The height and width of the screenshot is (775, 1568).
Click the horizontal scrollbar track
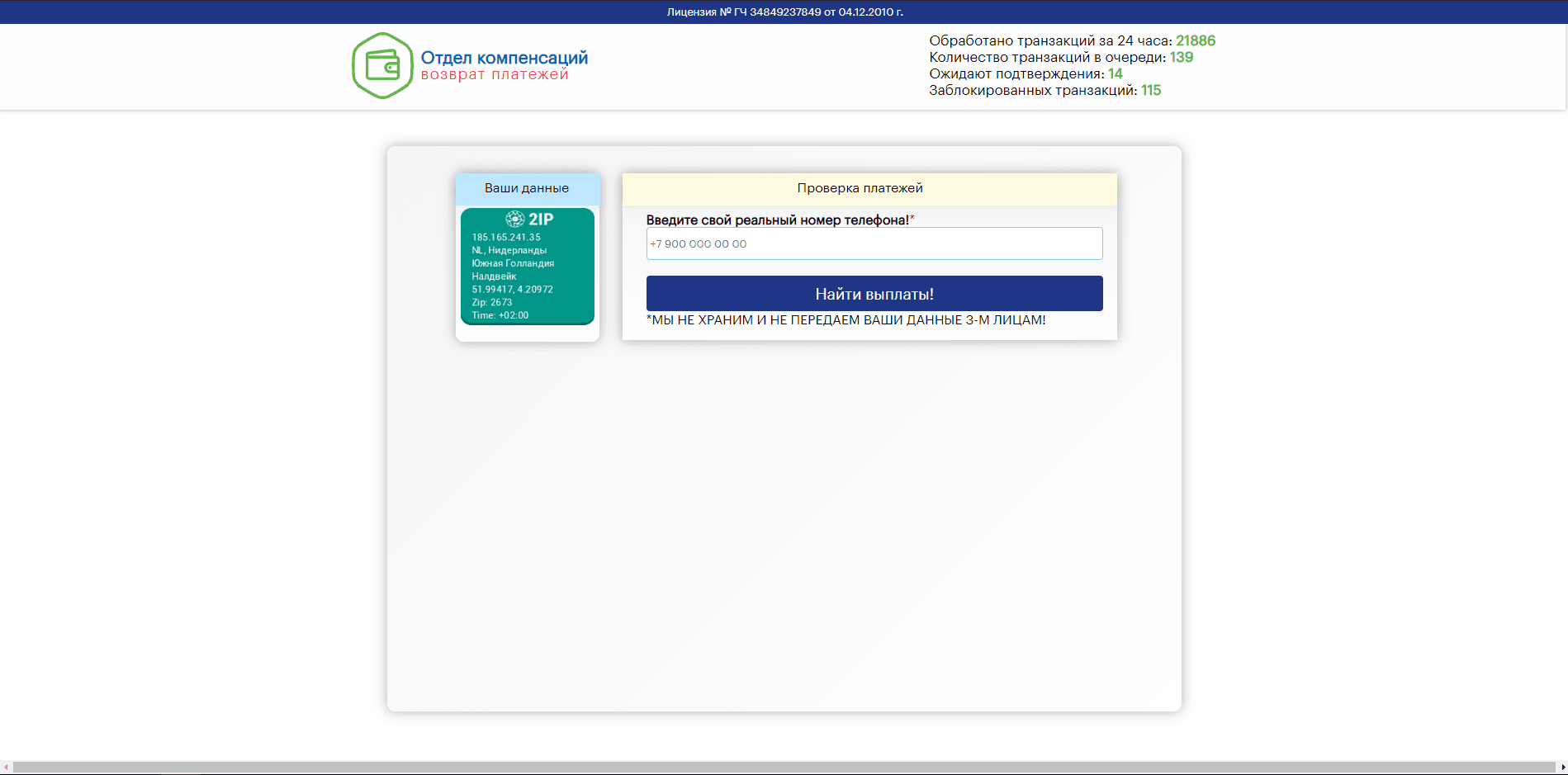point(784,768)
